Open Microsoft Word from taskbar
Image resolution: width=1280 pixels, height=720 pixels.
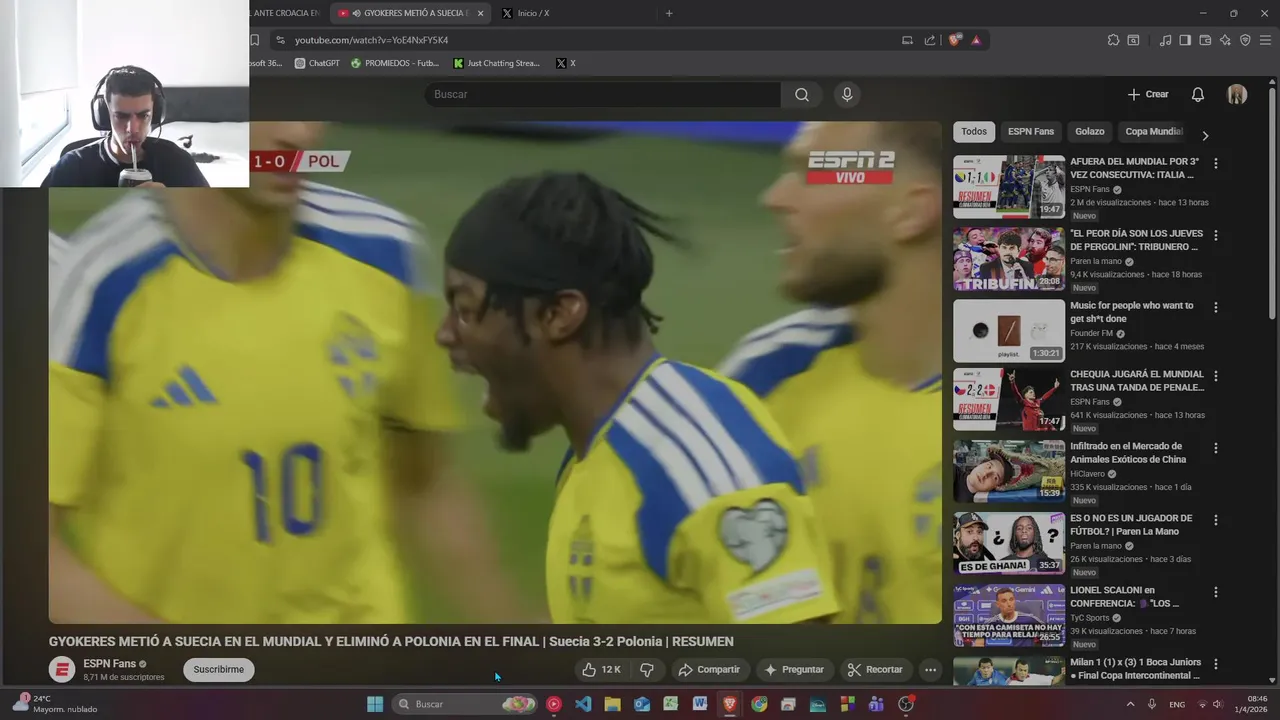700,704
